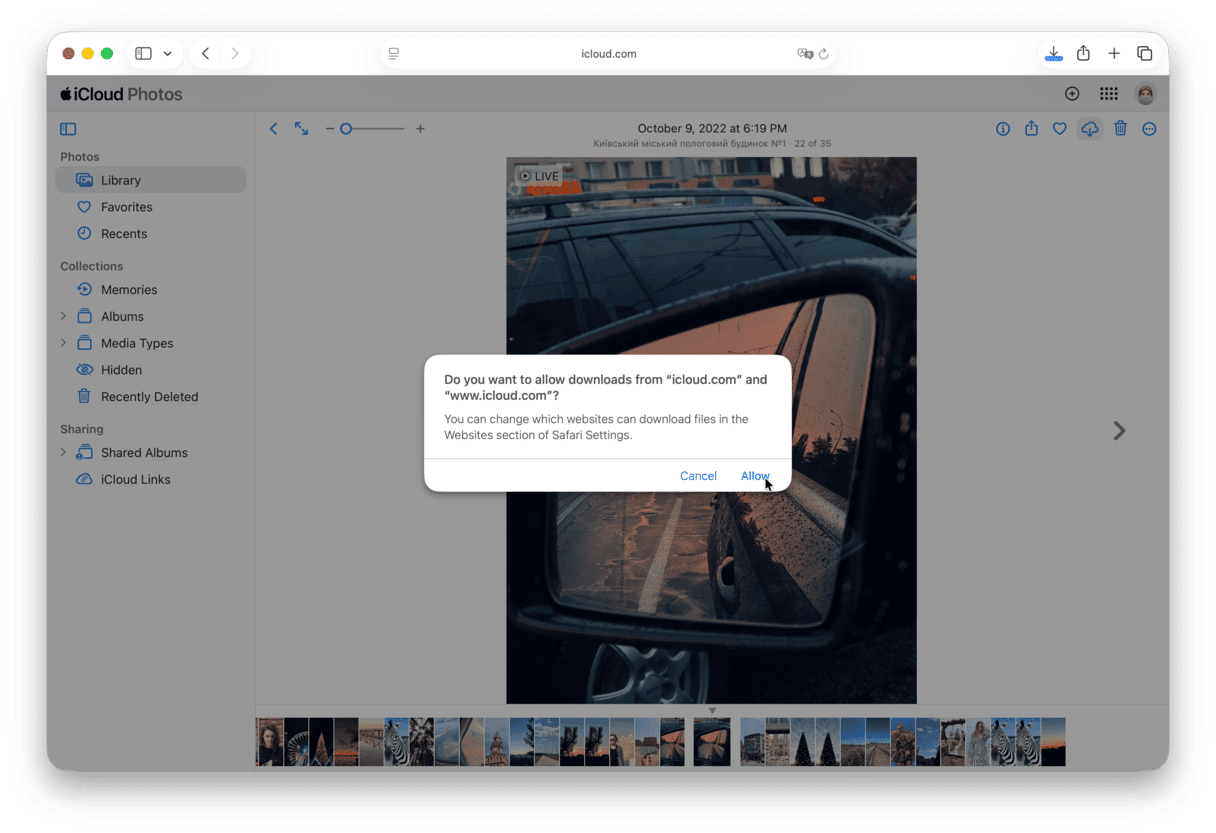This screenshot has width=1216, height=833.
Task: Expand the Albums collection
Action: tap(63, 316)
